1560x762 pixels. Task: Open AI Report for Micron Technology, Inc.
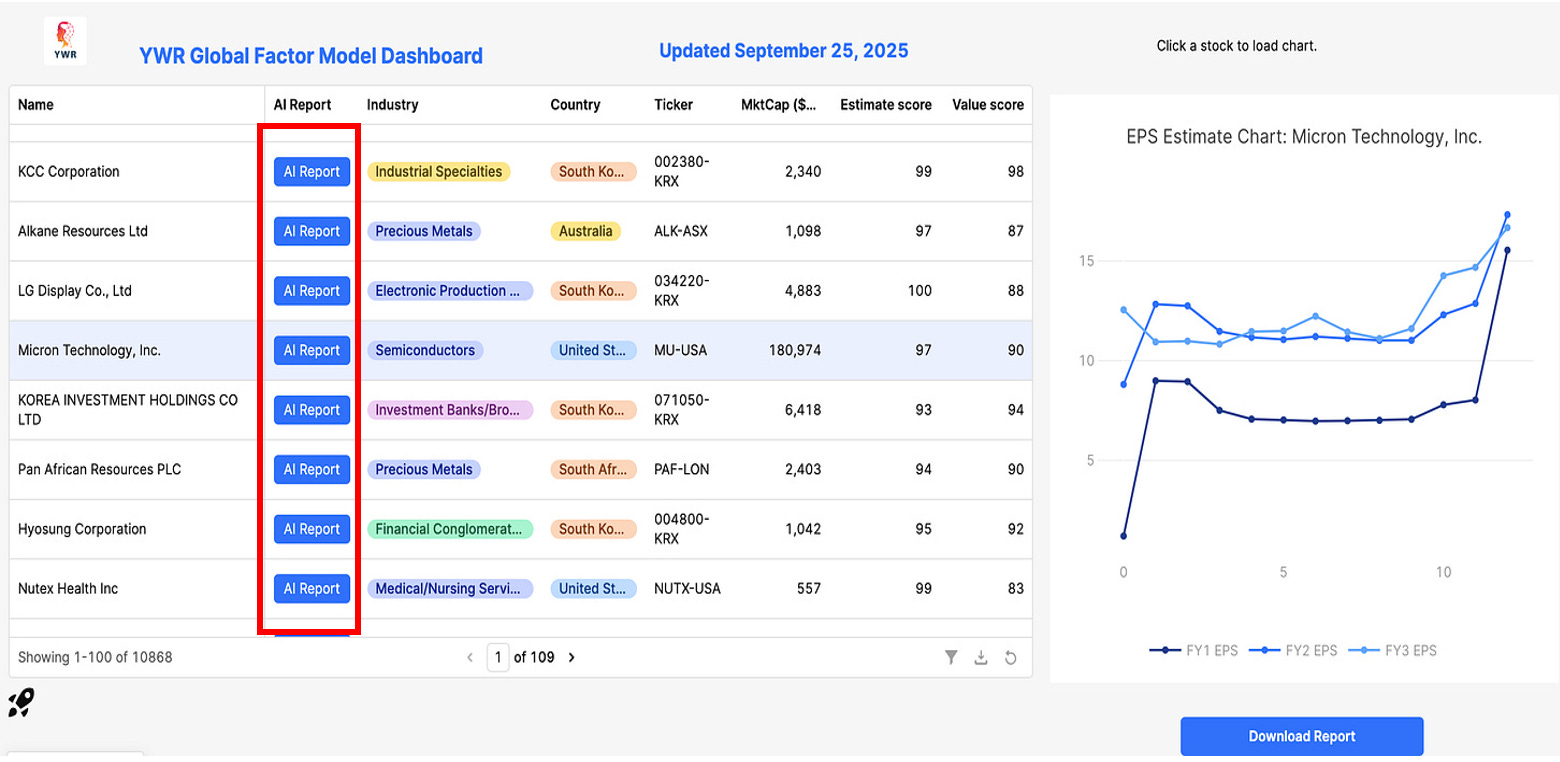click(x=312, y=350)
